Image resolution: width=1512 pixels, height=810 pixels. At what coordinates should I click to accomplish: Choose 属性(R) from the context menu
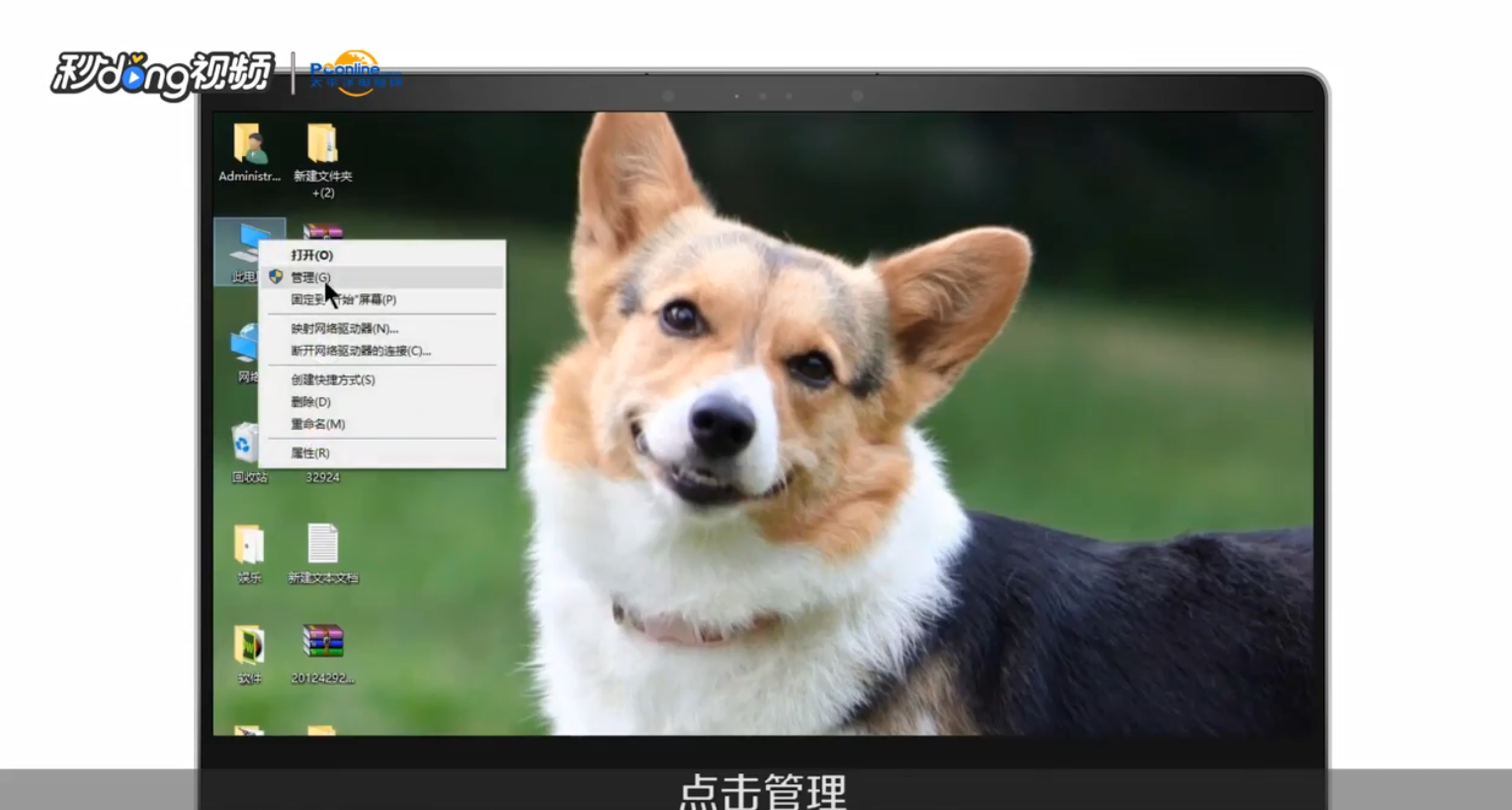click(381, 453)
